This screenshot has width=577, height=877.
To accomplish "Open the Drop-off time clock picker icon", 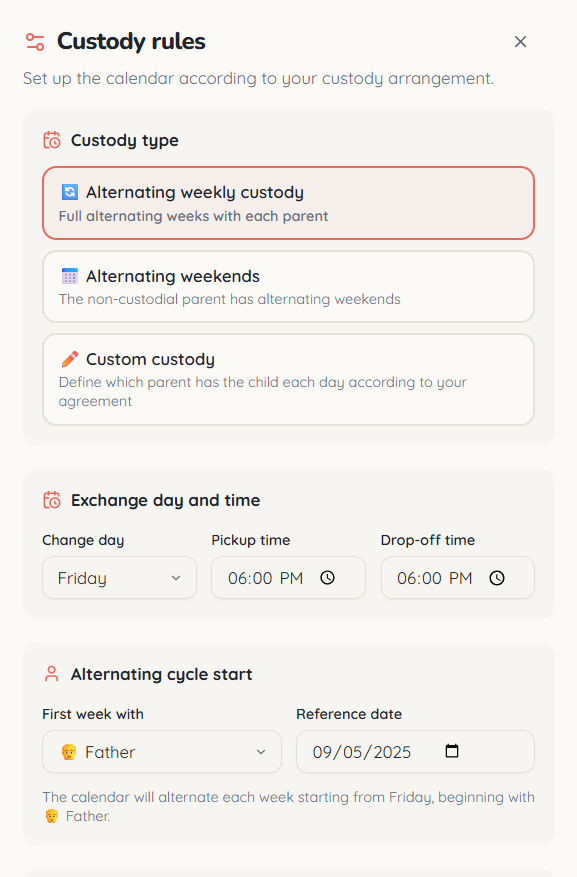I will point(497,578).
